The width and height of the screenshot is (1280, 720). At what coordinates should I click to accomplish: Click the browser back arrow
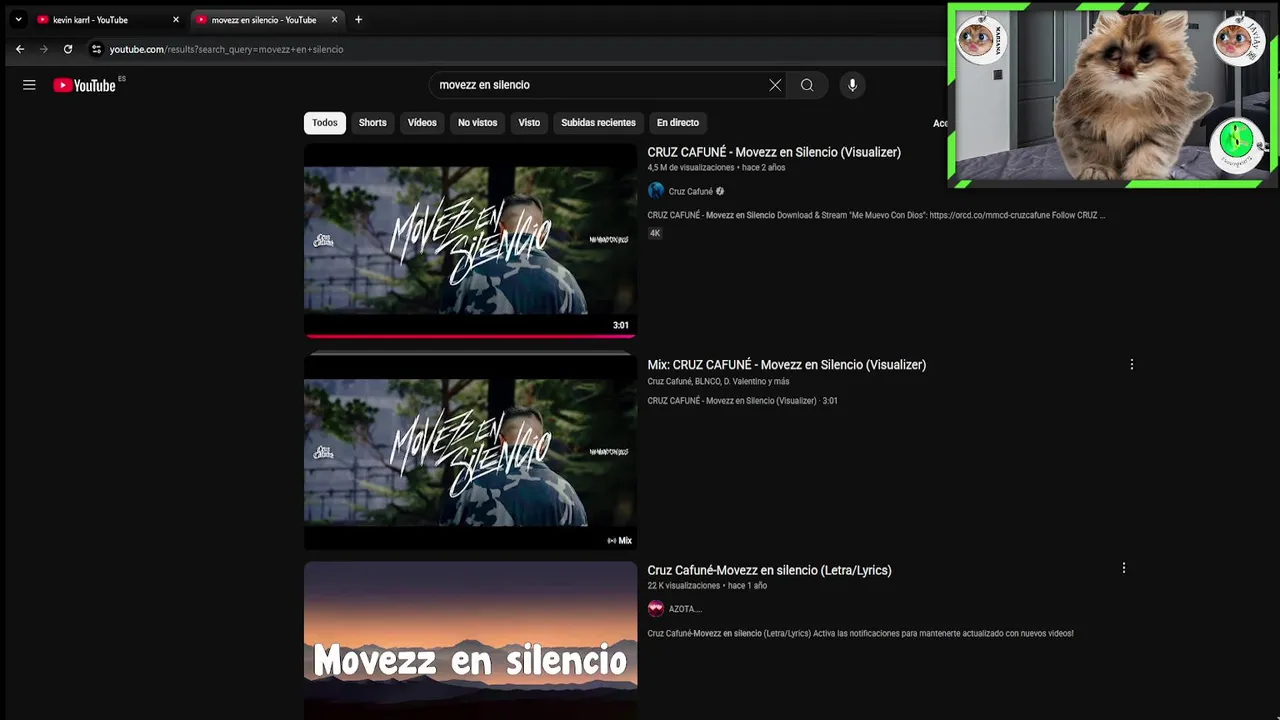click(x=19, y=49)
